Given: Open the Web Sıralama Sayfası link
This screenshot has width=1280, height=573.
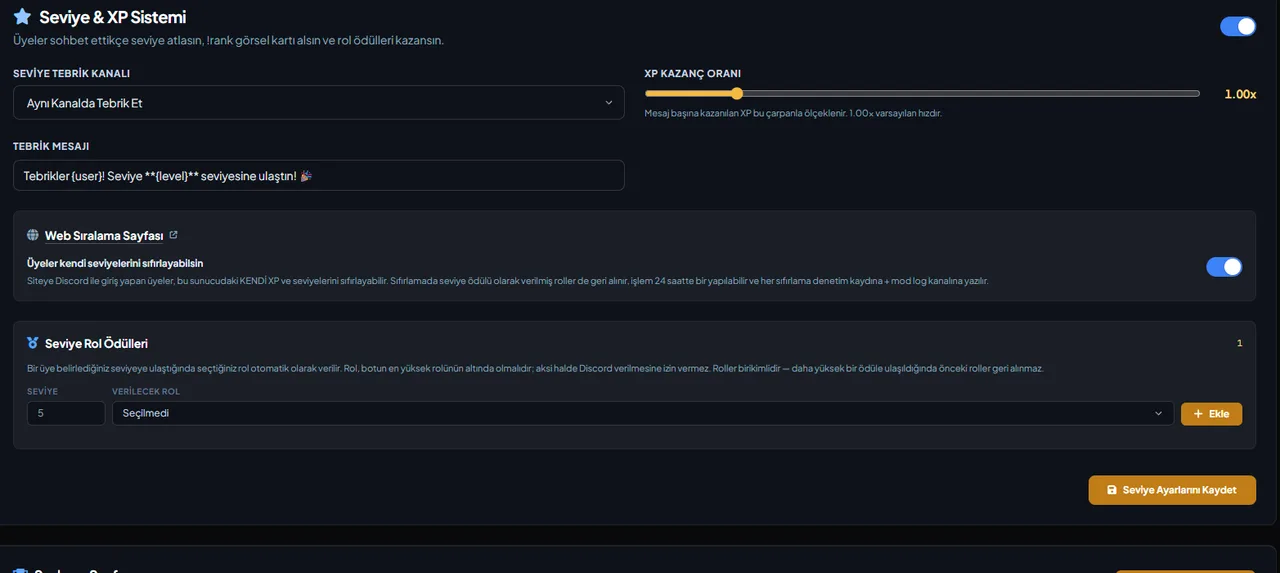Looking at the screenshot, I should 104,236.
